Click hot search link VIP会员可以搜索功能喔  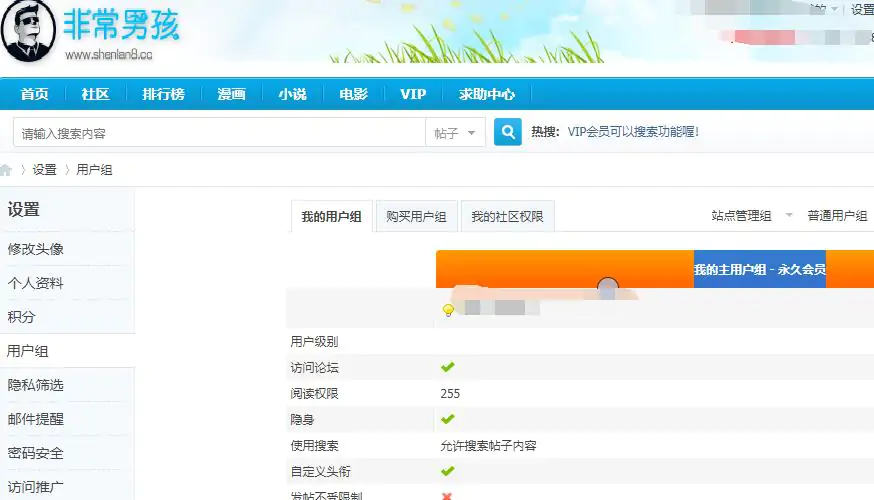pos(633,132)
